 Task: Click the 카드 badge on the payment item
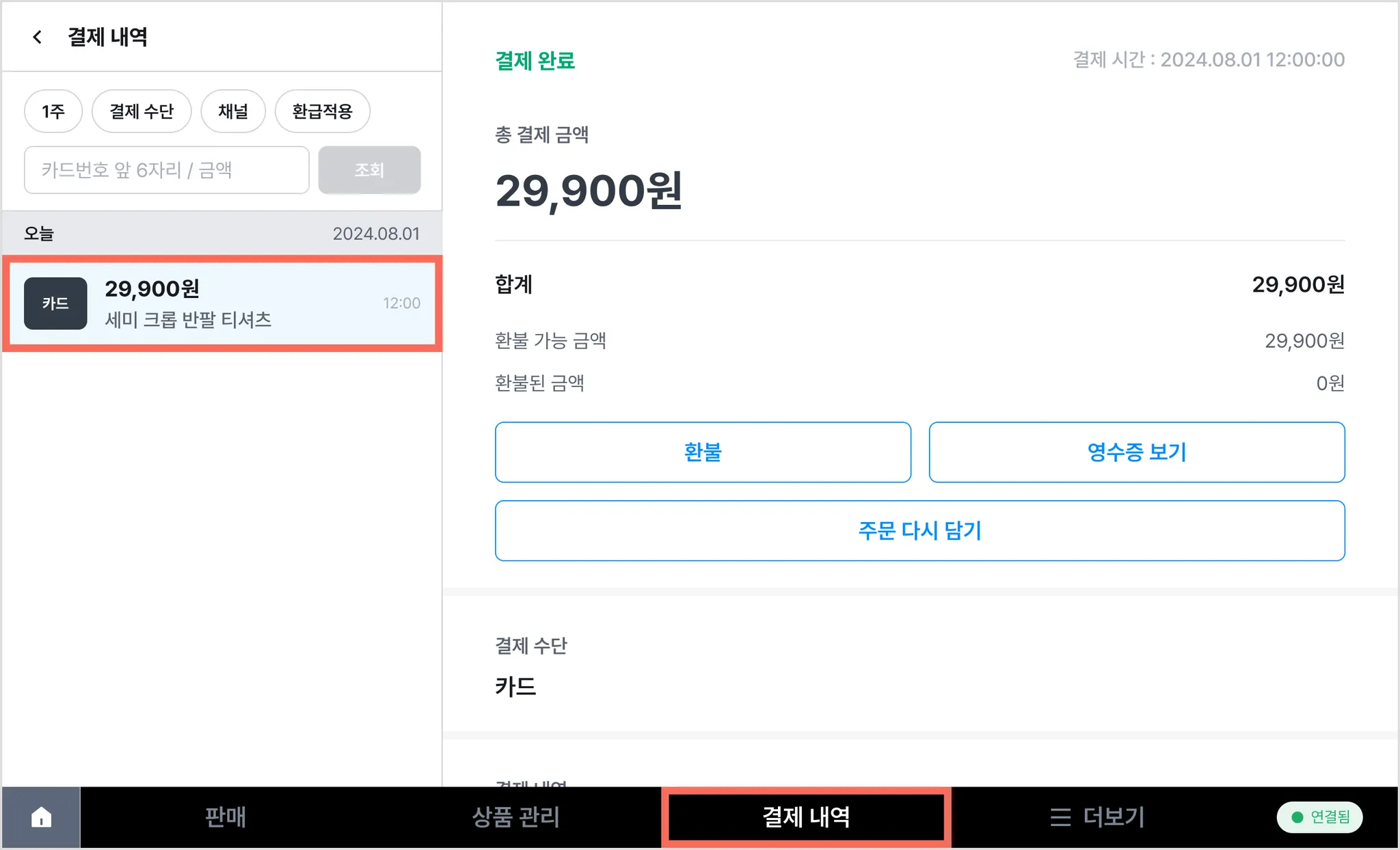click(55, 303)
